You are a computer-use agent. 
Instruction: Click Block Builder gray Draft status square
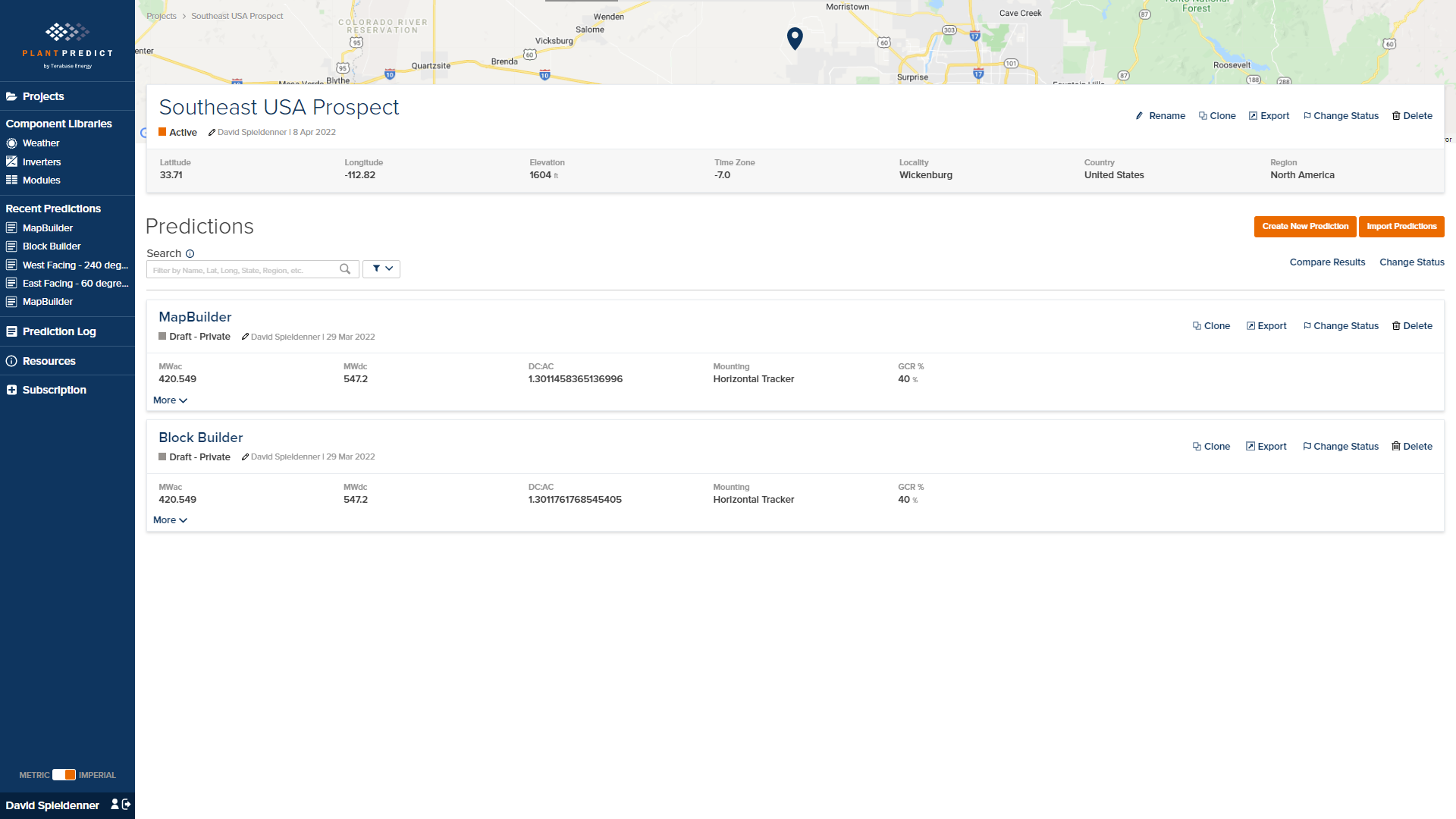tap(162, 457)
